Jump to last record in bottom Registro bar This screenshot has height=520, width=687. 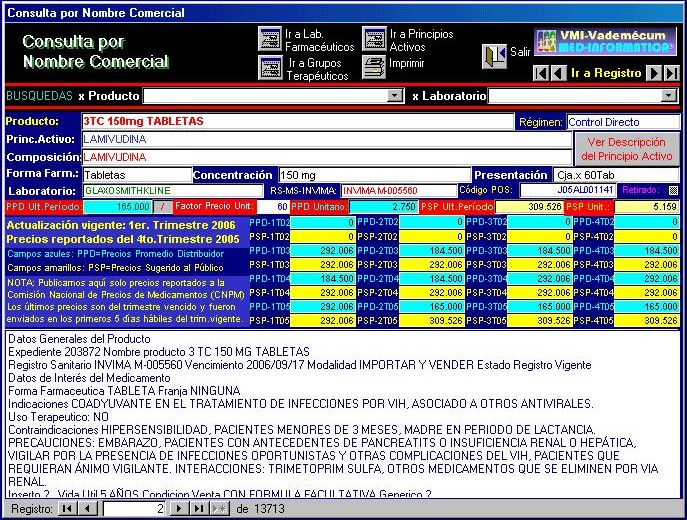pos(199,509)
